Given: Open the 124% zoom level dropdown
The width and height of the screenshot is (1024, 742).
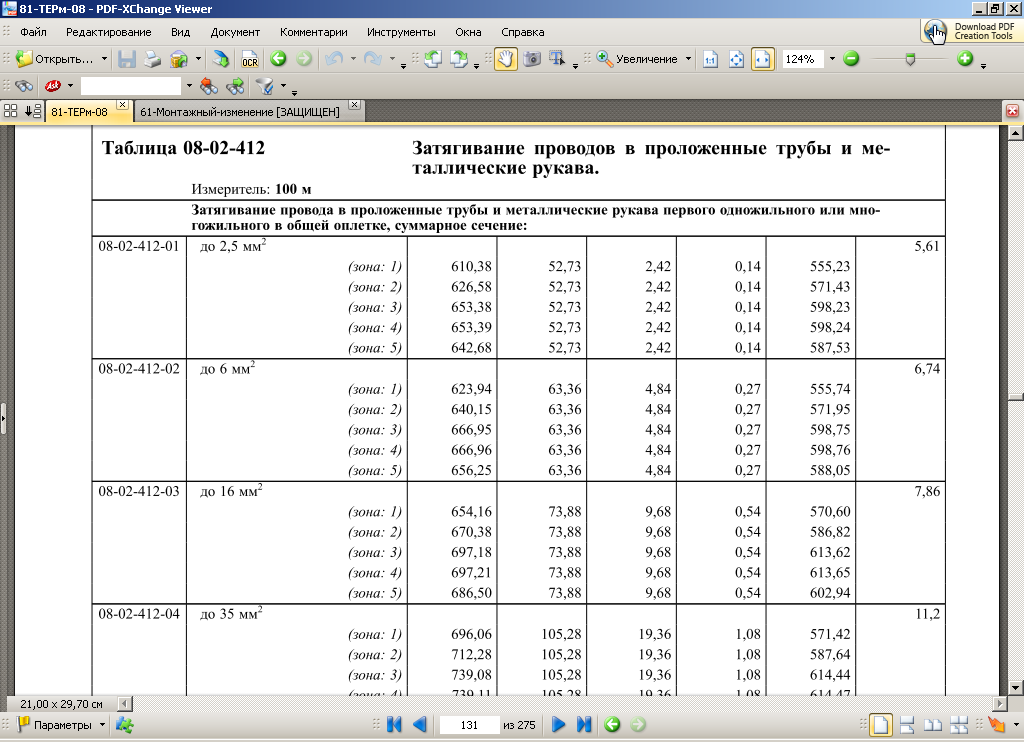Looking at the screenshot, I should [832, 59].
